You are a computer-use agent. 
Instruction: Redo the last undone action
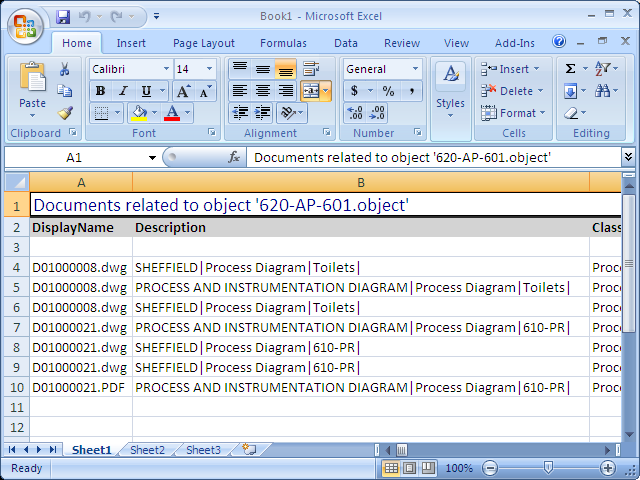[117, 17]
